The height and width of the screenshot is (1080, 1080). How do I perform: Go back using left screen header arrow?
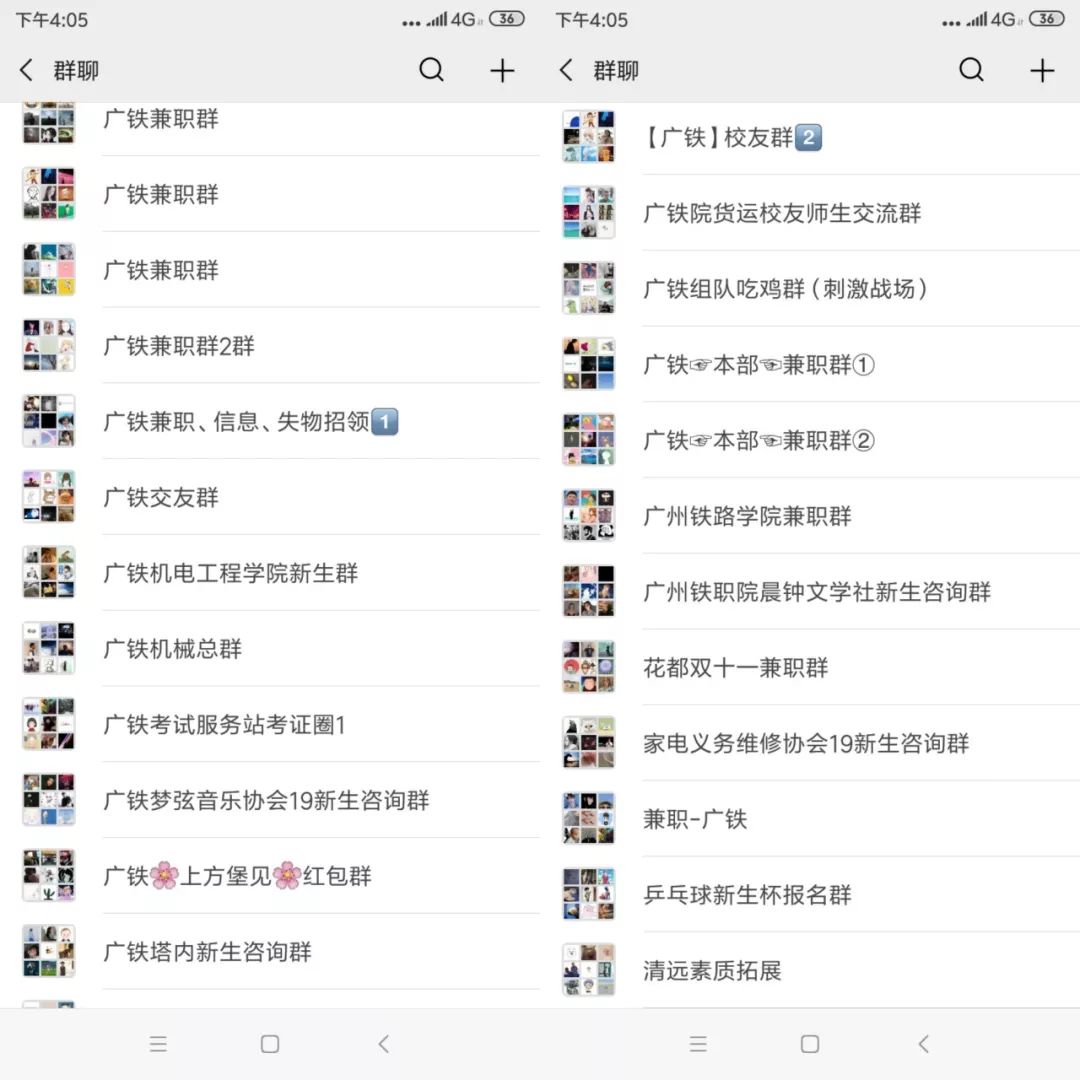coord(26,70)
